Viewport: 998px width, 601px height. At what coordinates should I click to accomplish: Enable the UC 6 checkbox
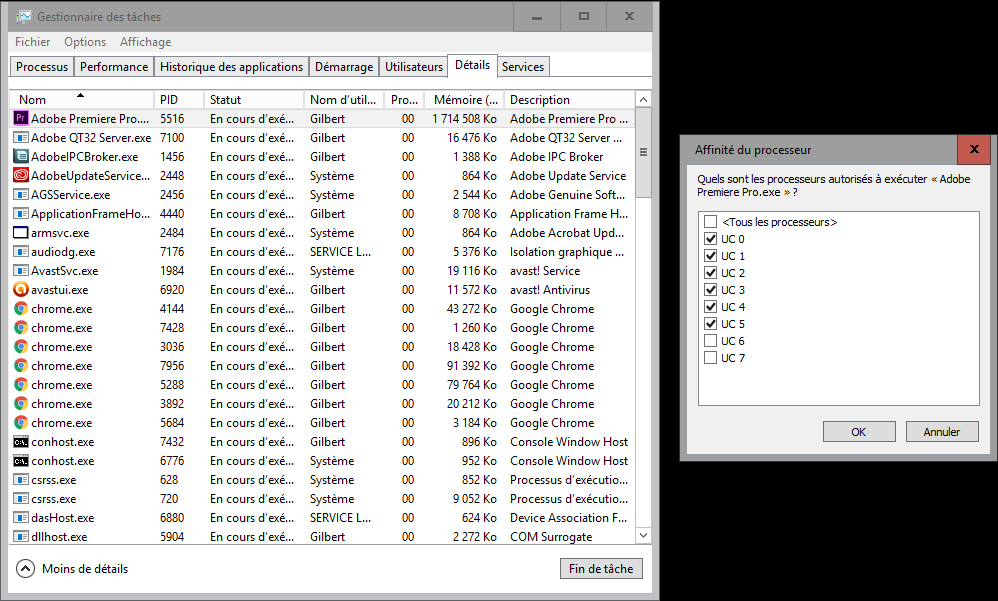coord(710,341)
